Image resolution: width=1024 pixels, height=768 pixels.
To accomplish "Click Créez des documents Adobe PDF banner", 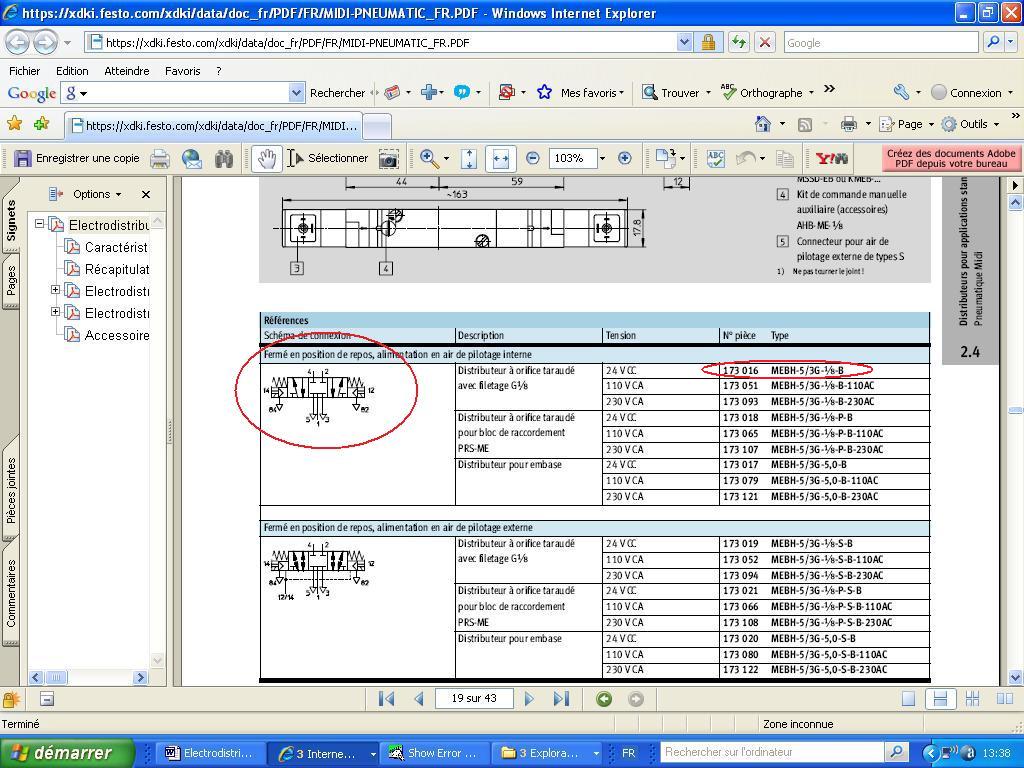I will point(950,158).
